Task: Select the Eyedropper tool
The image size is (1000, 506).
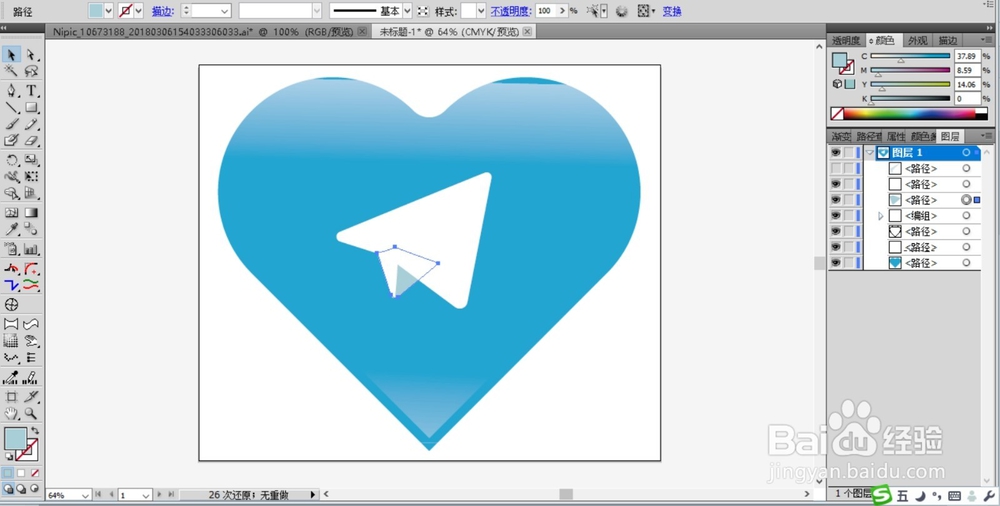Action: point(11,229)
